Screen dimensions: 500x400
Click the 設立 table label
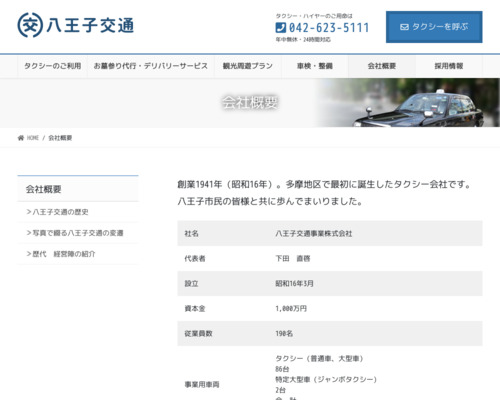pyautogui.click(x=191, y=284)
